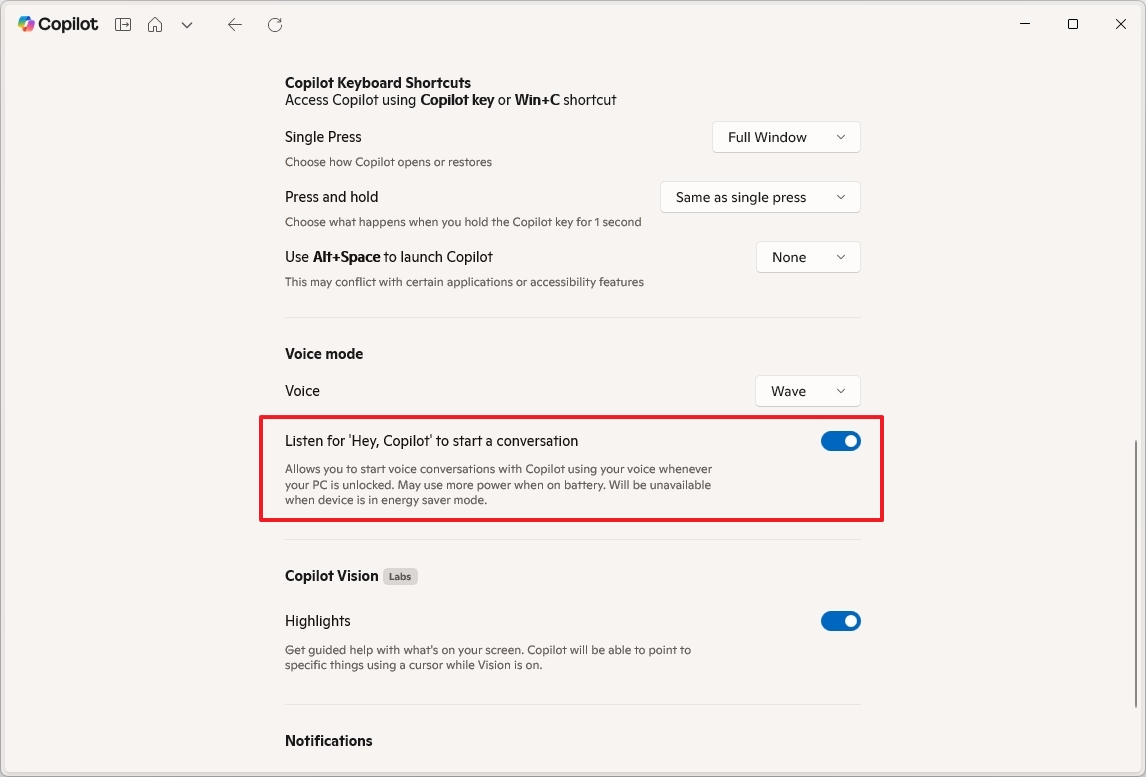Image resolution: width=1146 pixels, height=777 pixels.
Task: Click the minimize icon in the title bar
Action: (1025, 24)
